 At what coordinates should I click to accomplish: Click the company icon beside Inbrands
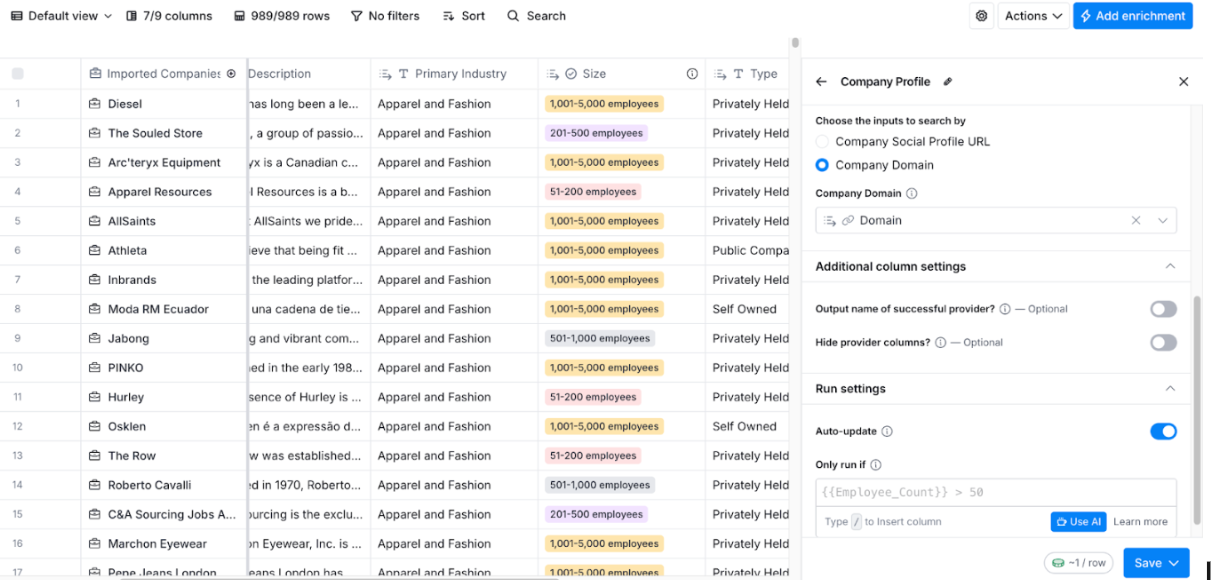point(95,280)
